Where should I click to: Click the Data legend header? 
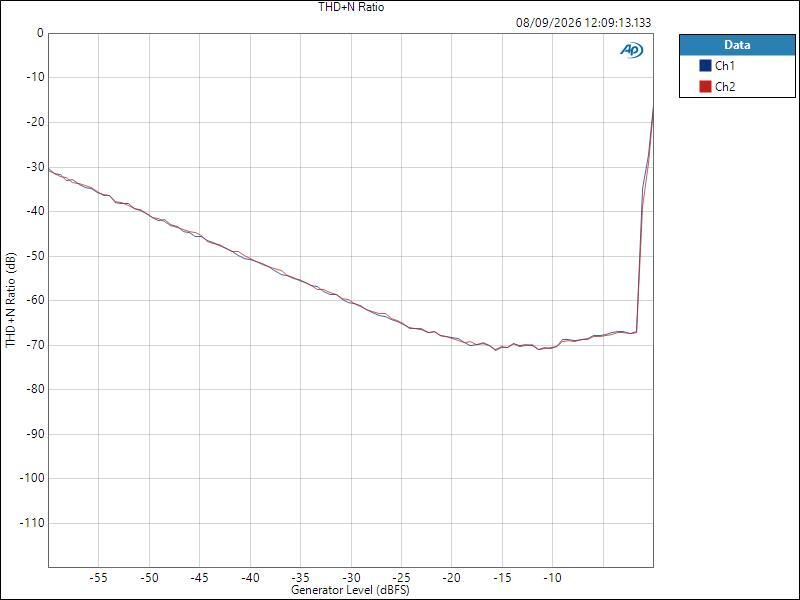[x=737, y=45]
